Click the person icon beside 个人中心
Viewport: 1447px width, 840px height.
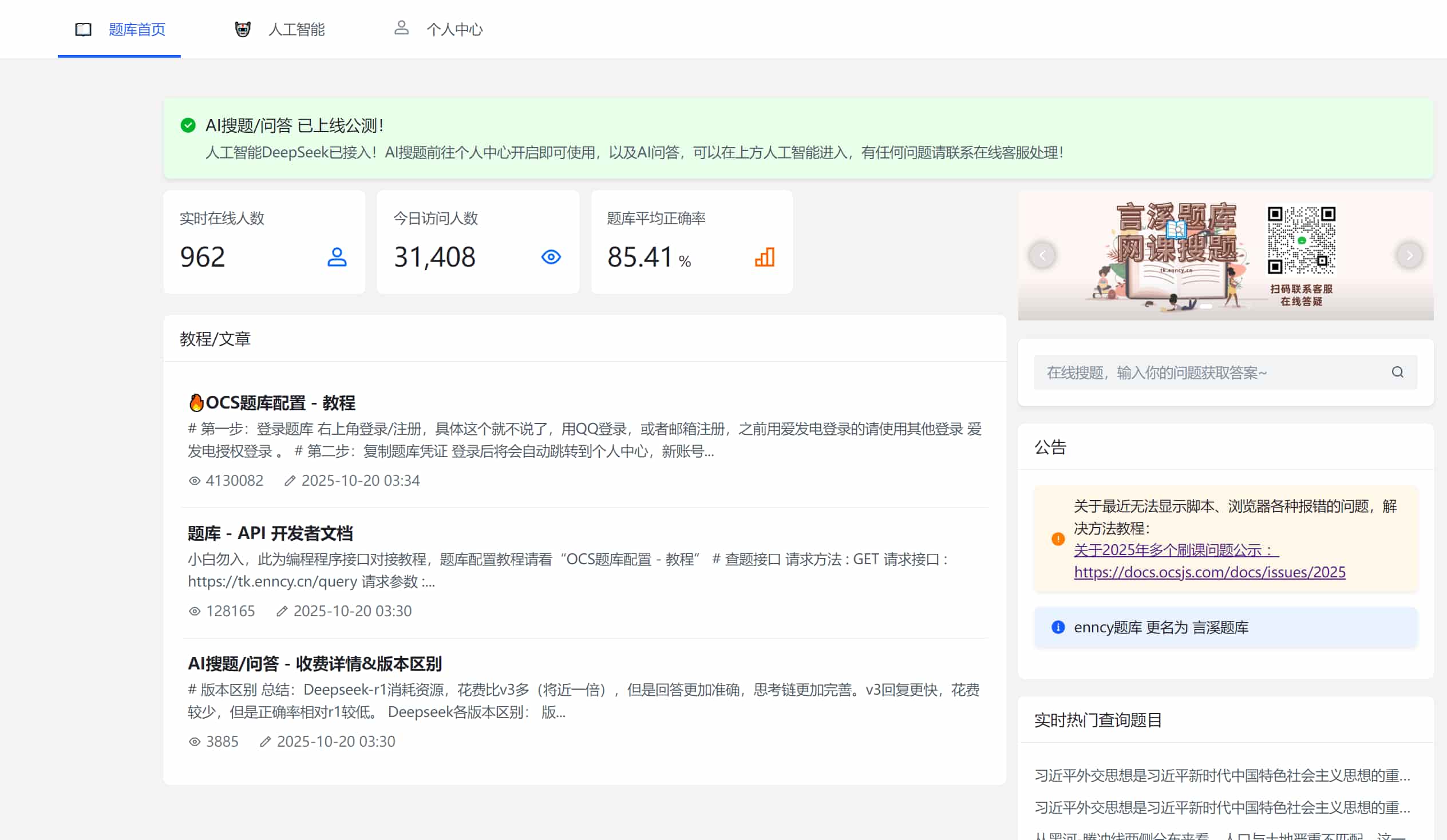401,27
